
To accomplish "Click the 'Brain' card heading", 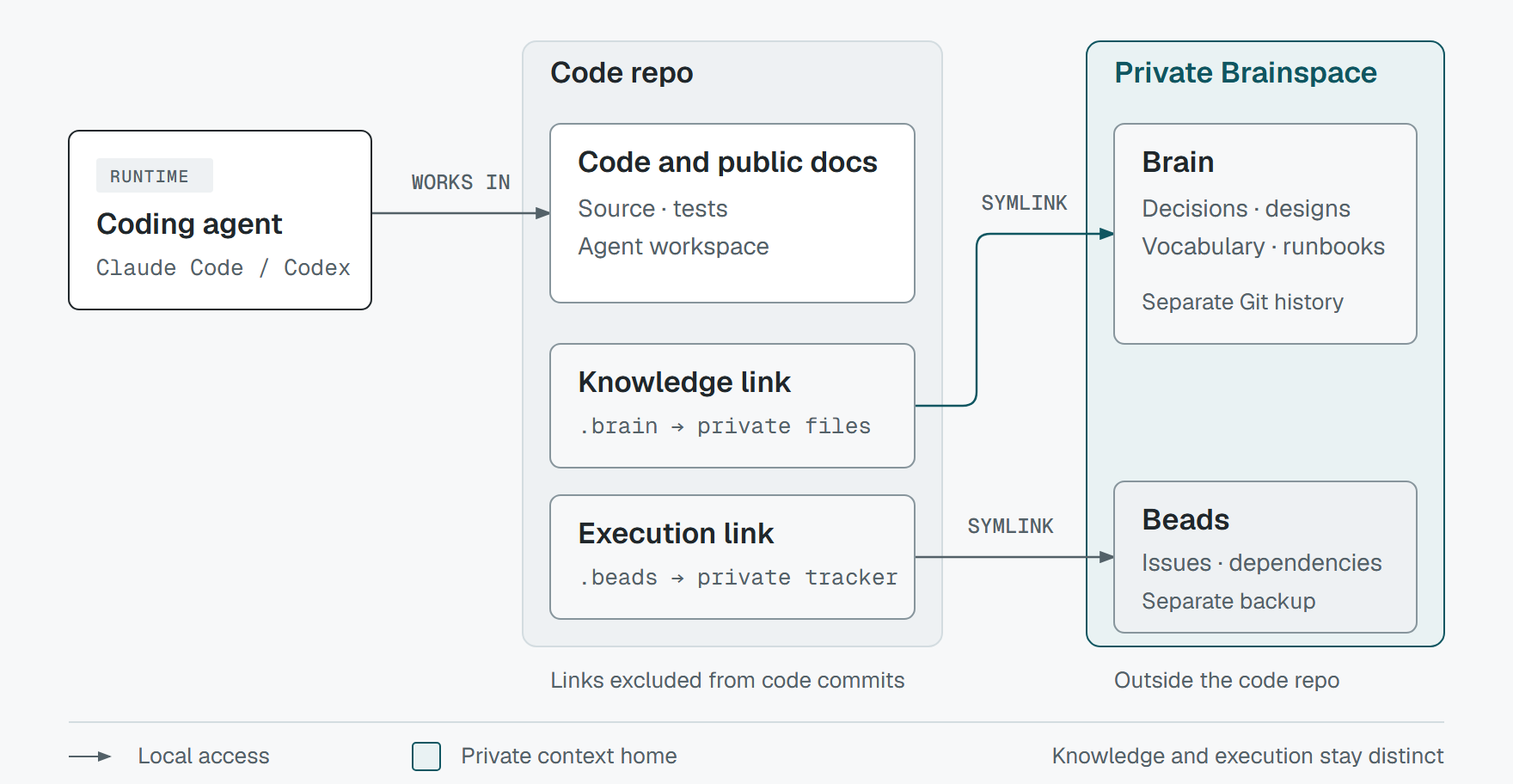I will point(1178,162).
